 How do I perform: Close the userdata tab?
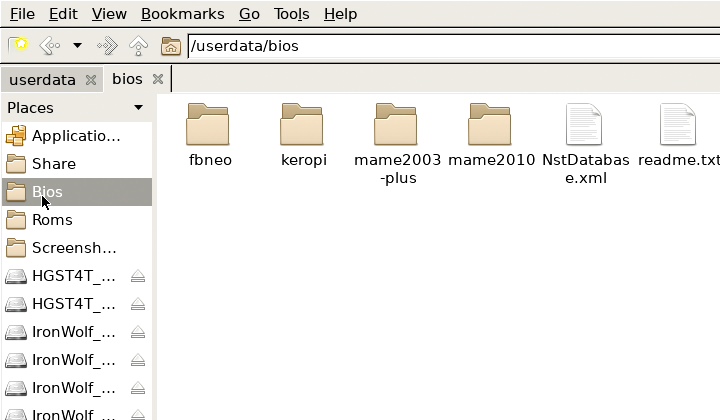(91, 79)
